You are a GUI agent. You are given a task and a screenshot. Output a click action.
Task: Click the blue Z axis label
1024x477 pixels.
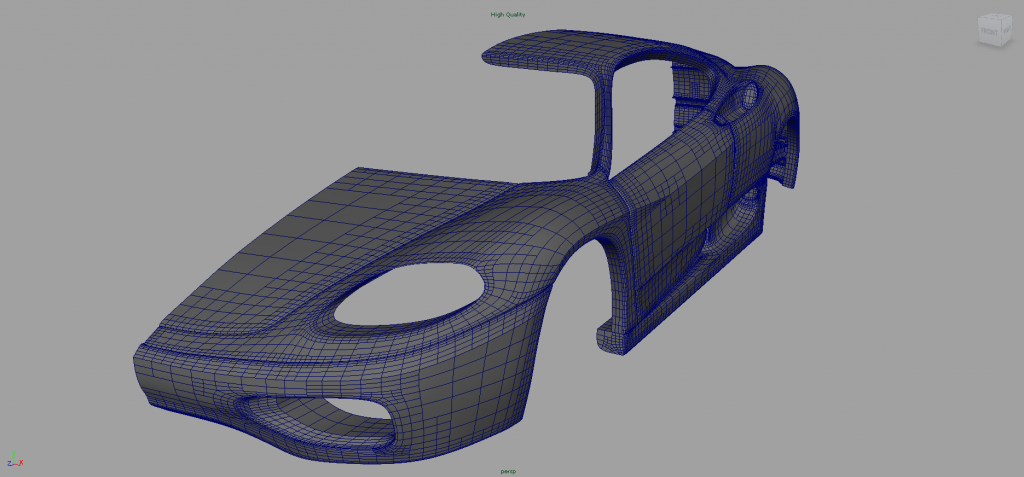point(7,465)
